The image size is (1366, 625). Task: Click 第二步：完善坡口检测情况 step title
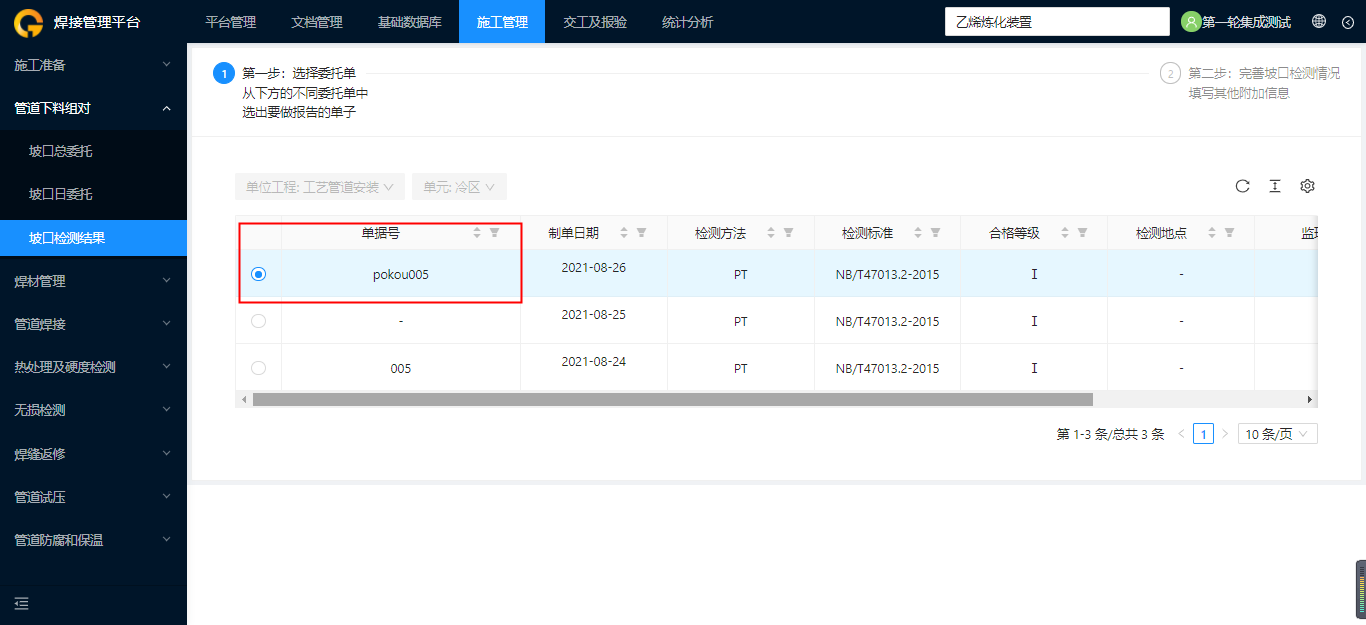tap(1264, 73)
